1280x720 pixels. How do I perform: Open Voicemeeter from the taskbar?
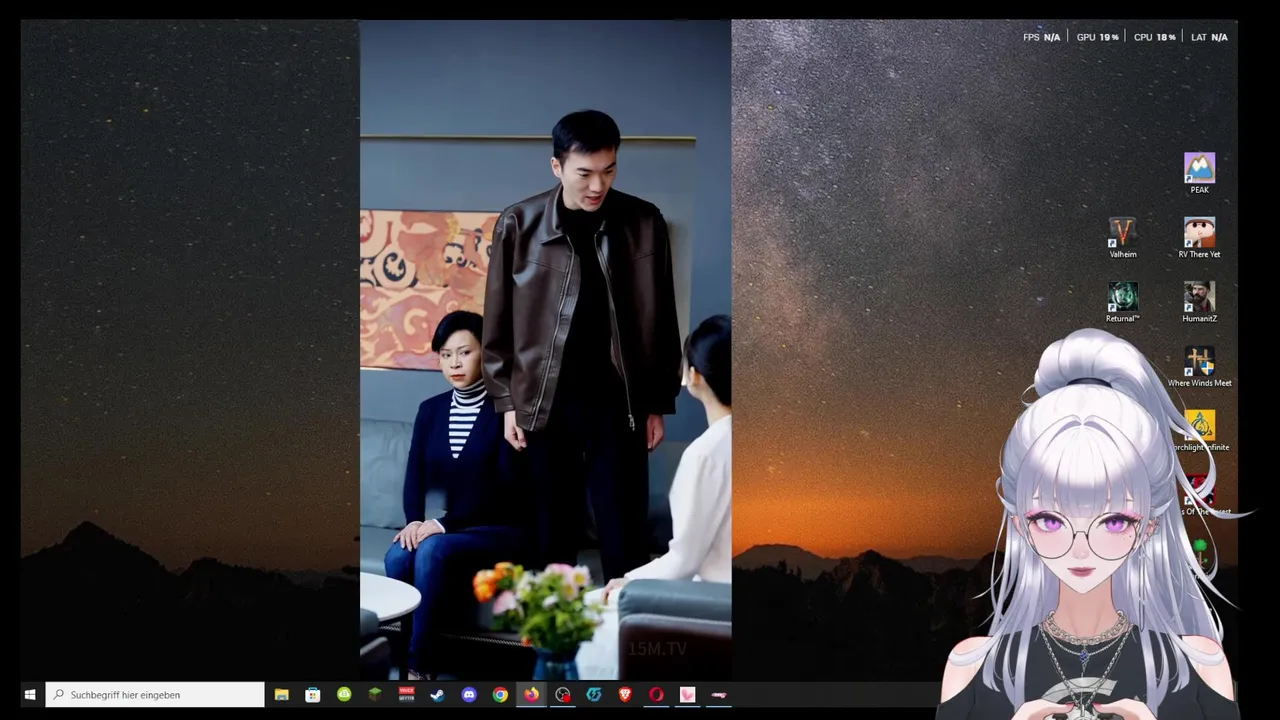(406, 695)
